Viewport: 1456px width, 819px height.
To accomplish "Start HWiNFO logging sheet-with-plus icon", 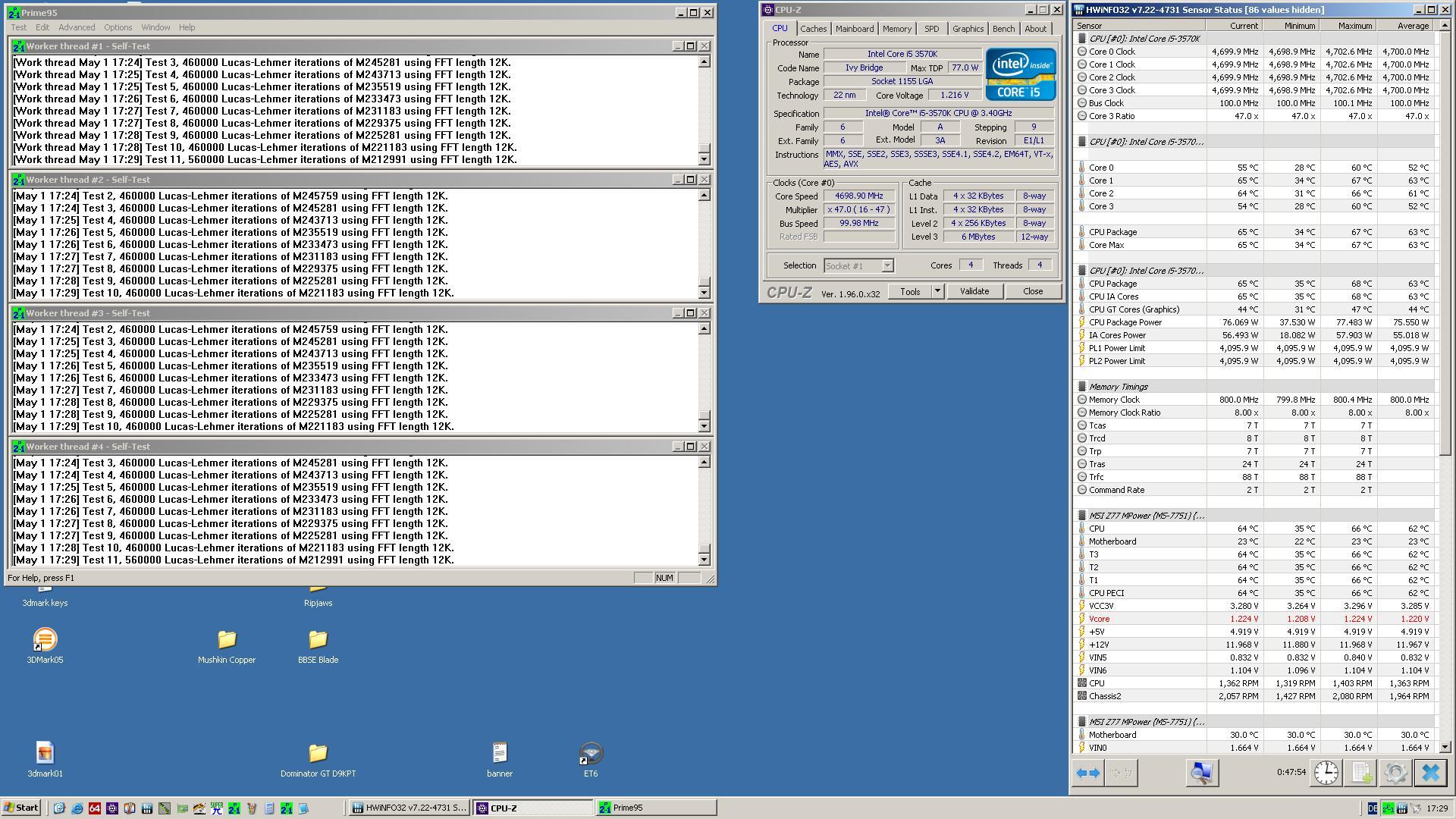I will pos(1361,773).
